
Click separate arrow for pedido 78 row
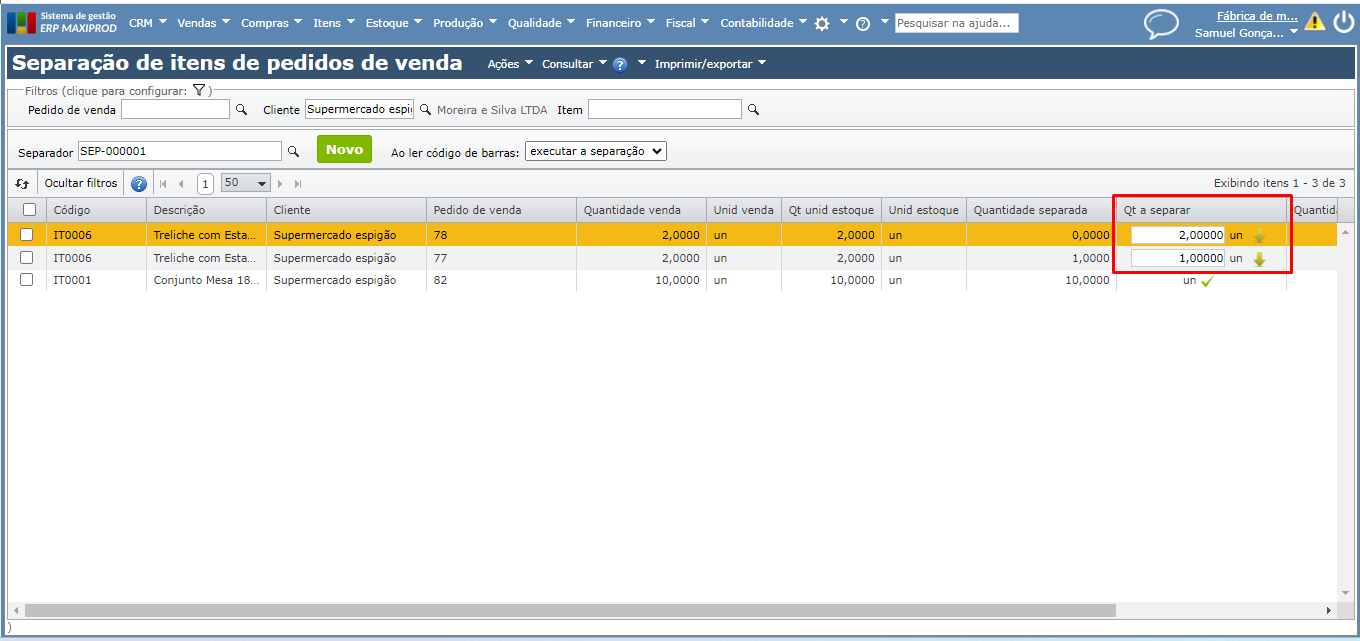[1259, 236]
